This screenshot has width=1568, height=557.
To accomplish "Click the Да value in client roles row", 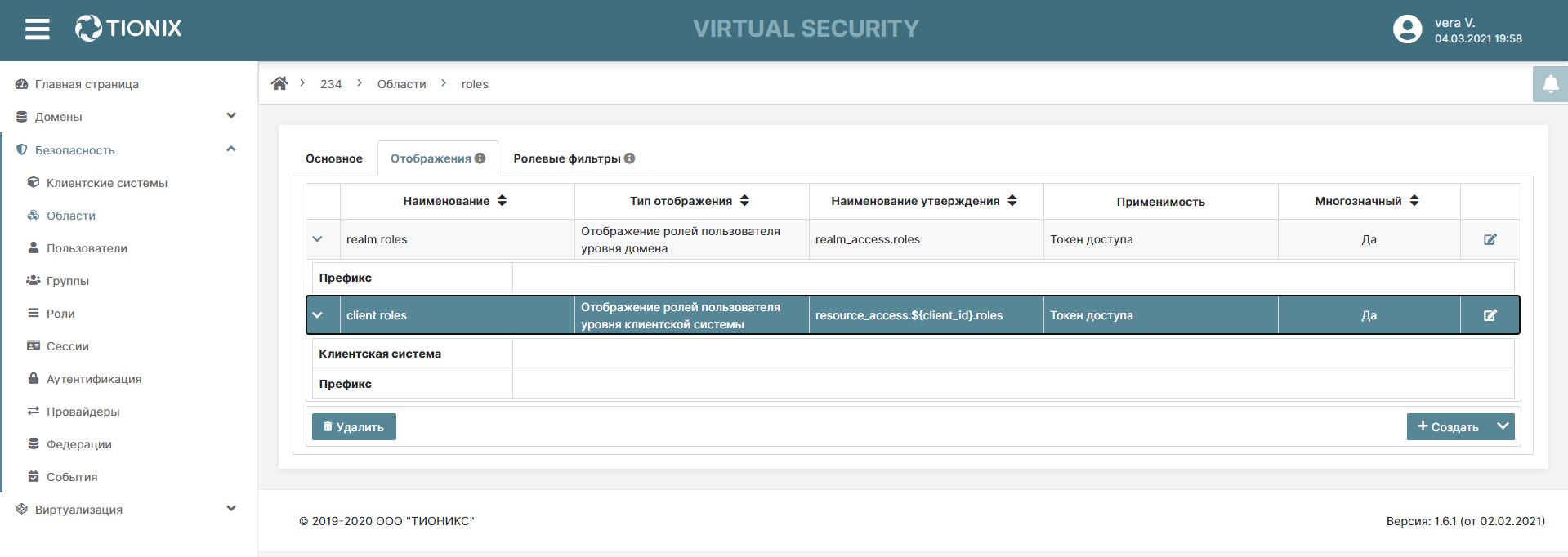I will (1369, 315).
